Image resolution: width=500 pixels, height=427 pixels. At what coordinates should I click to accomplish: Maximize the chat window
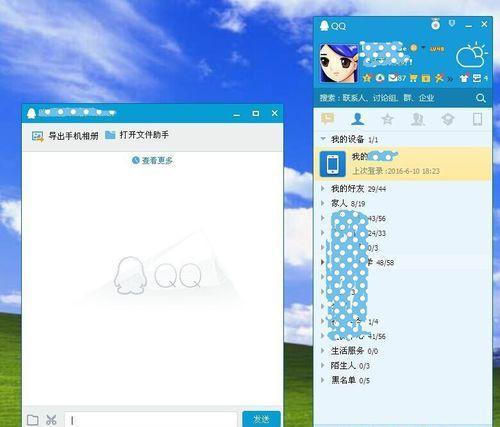click(255, 113)
